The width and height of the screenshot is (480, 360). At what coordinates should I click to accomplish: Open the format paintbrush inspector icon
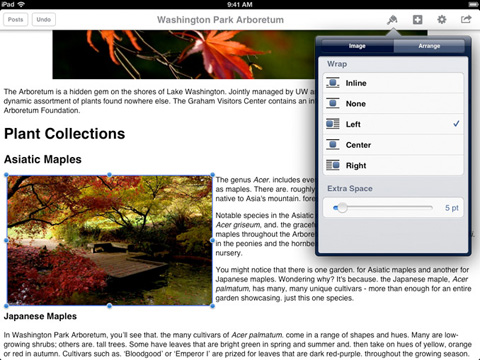(x=392, y=20)
